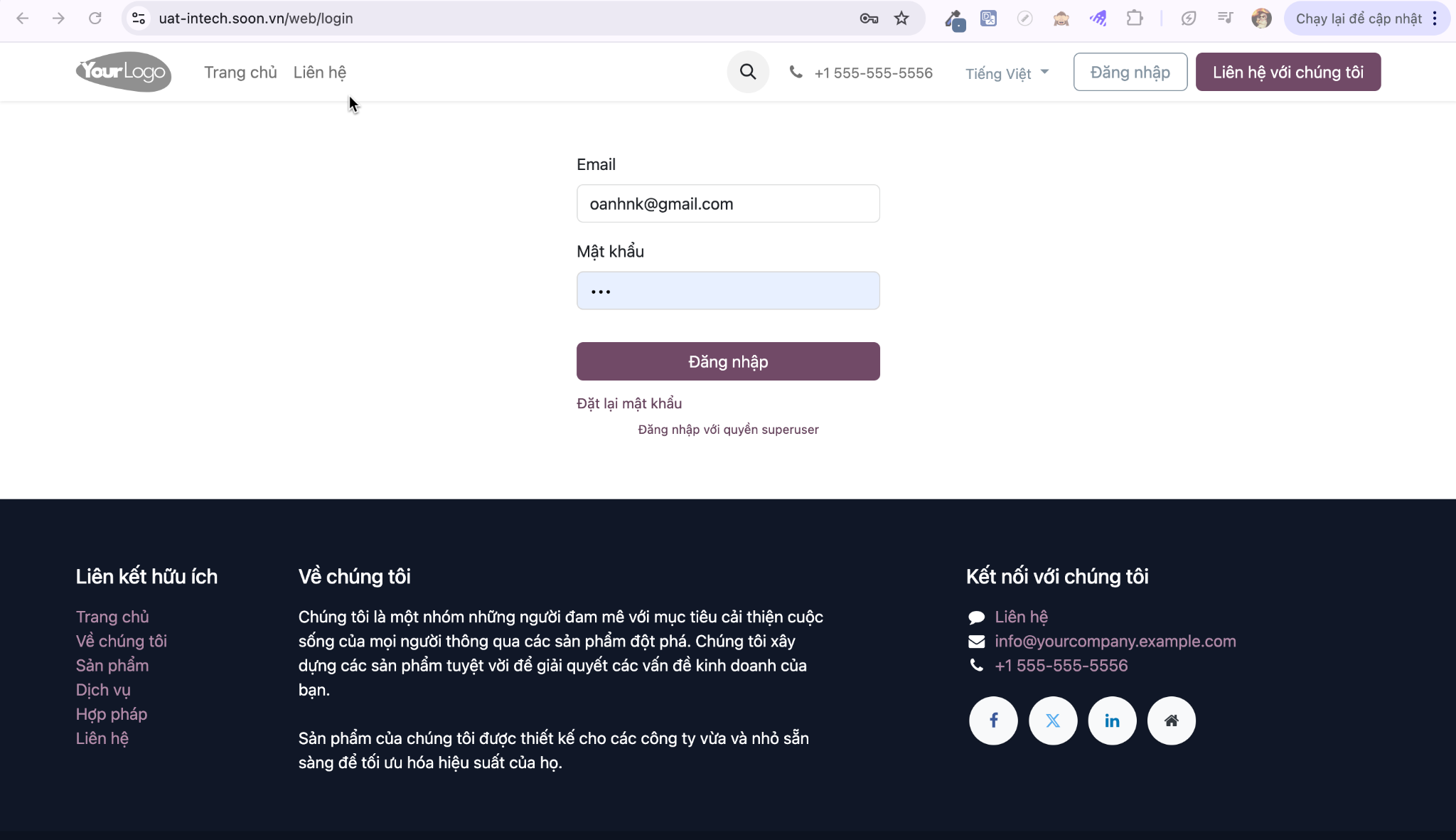Click Đăng nhập với quyền superuser link

[x=728, y=430]
